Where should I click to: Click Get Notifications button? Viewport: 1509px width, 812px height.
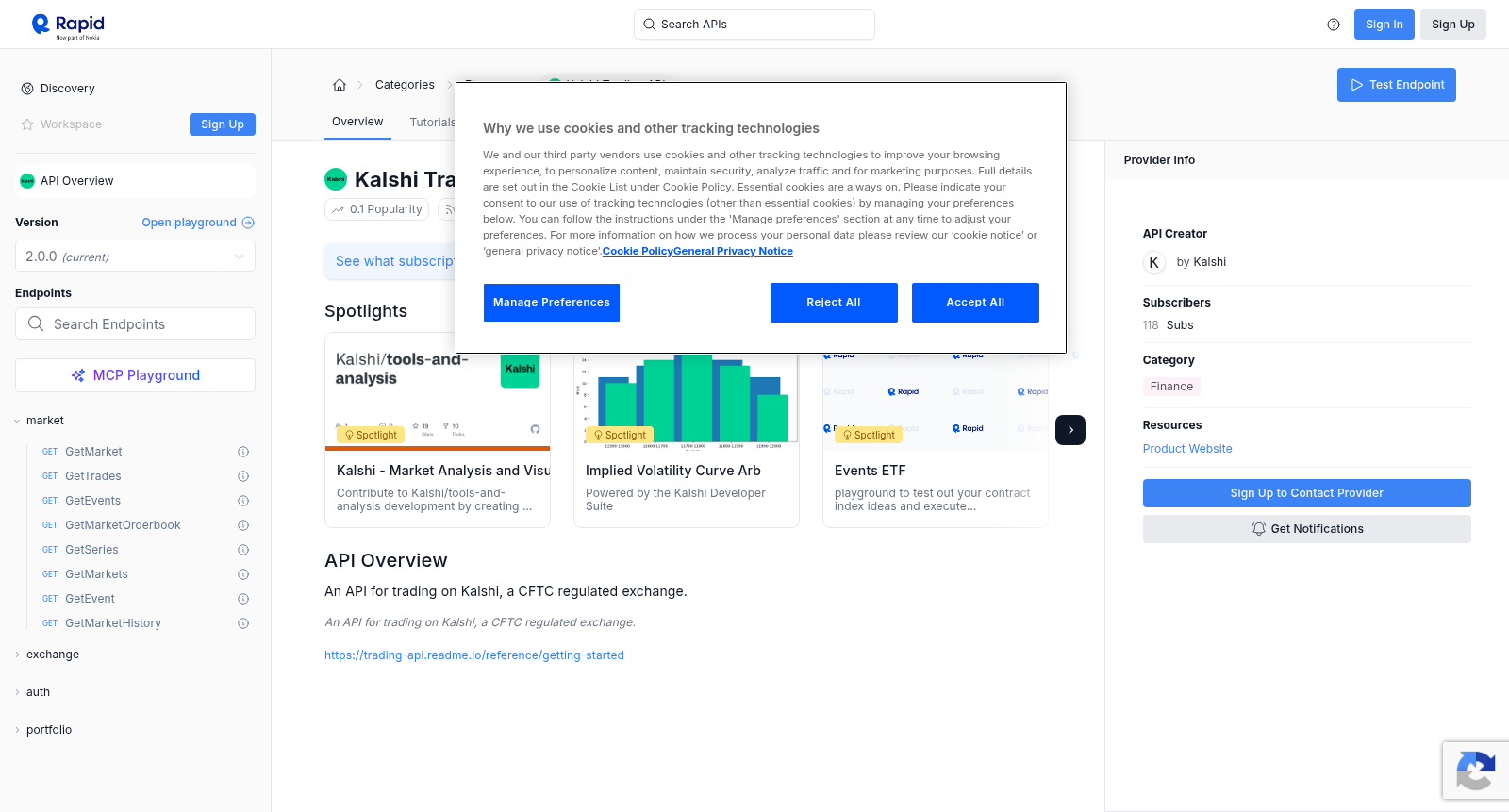[x=1307, y=529]
